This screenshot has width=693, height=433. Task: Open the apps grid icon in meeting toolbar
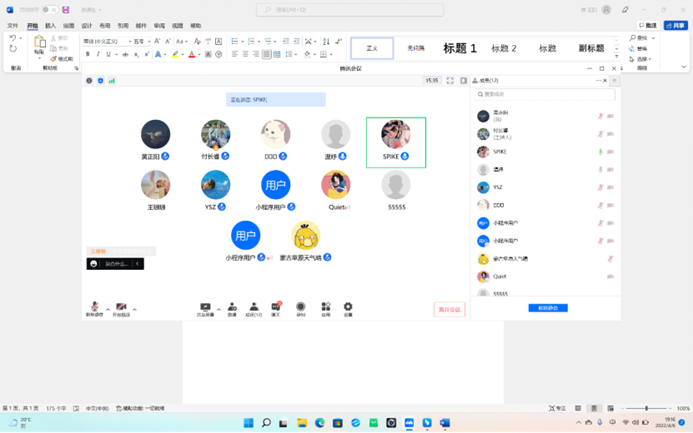(326, 309)
